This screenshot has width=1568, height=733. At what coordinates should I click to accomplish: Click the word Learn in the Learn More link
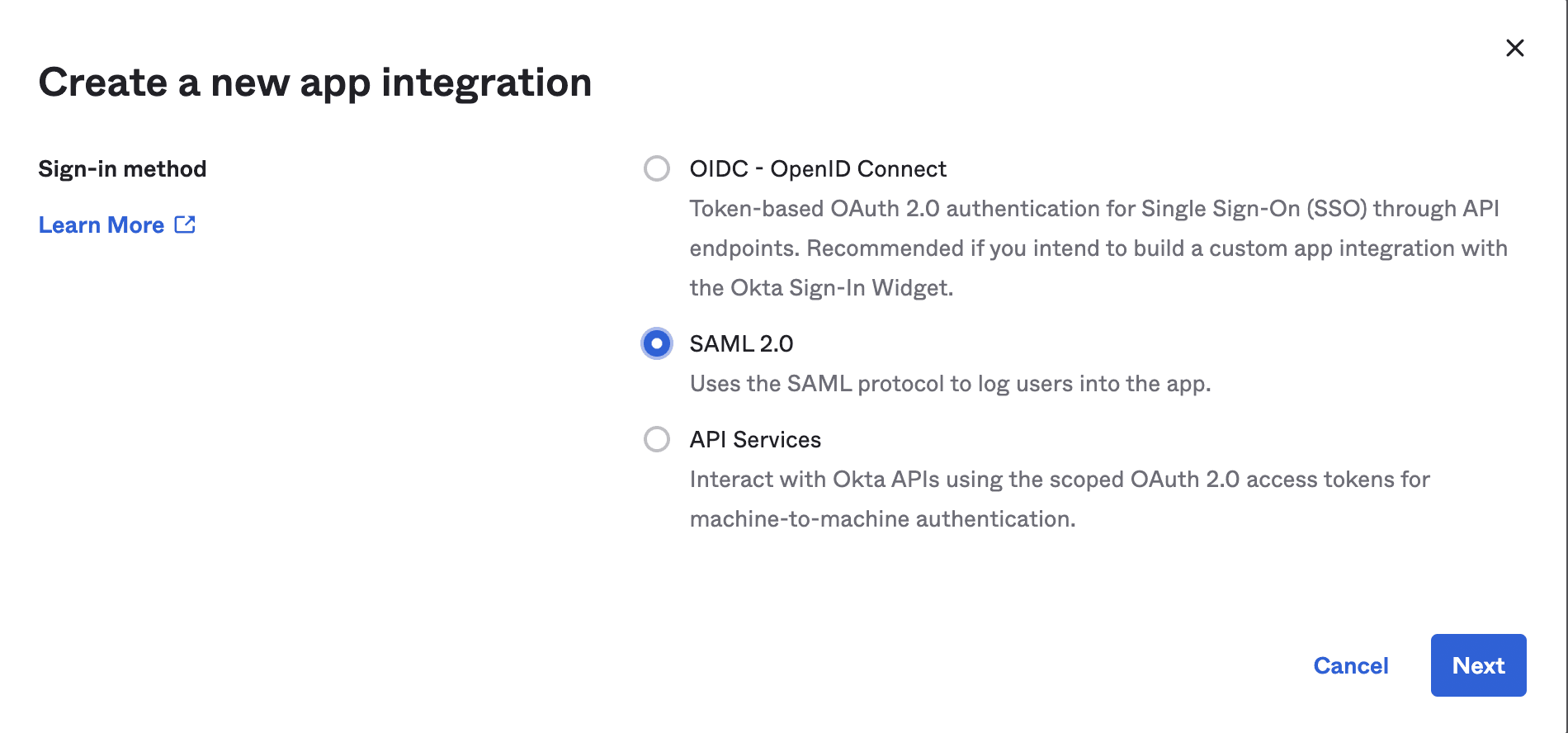[x=69, y=225]
